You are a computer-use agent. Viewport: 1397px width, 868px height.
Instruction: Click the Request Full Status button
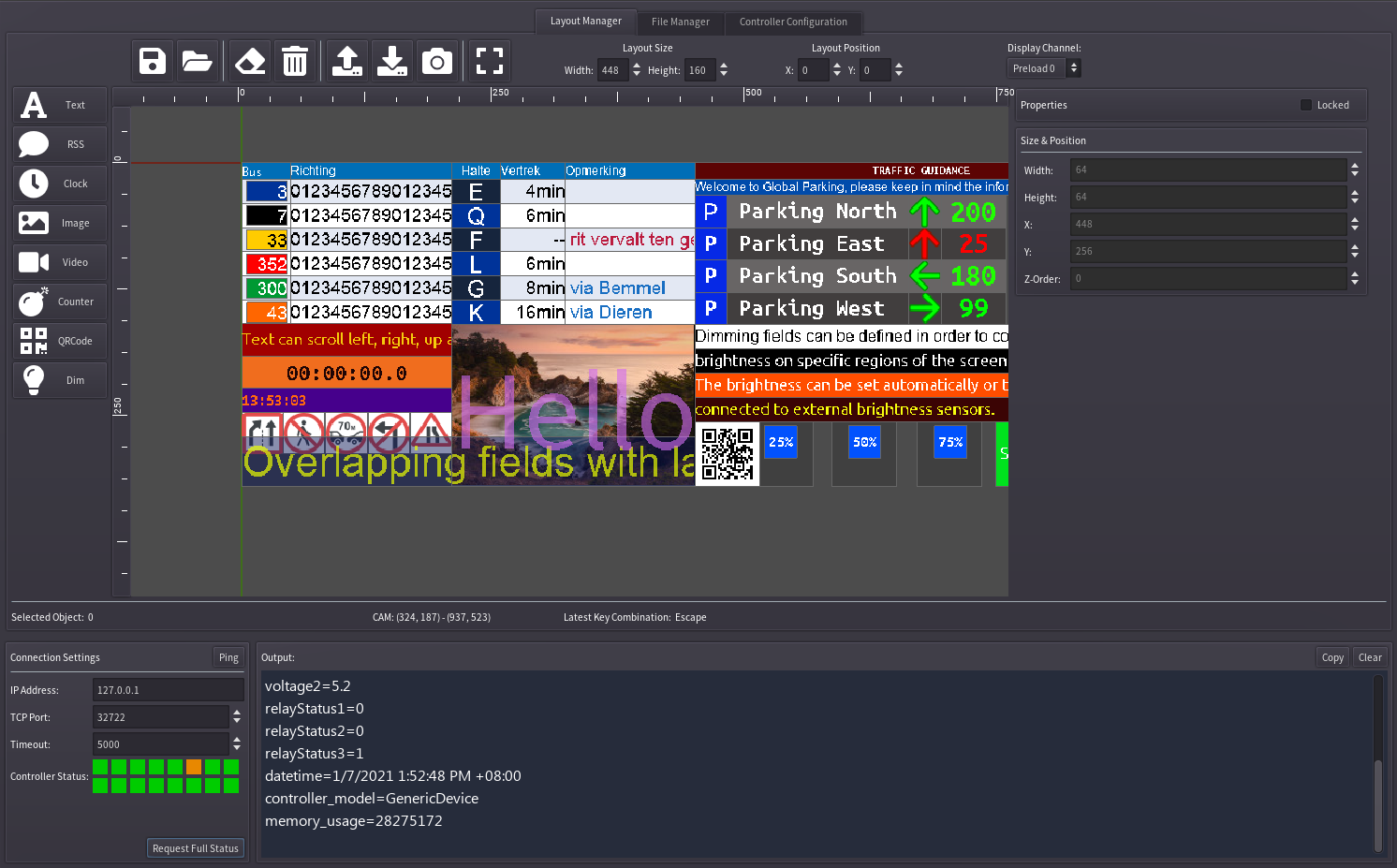coord(196,848)
